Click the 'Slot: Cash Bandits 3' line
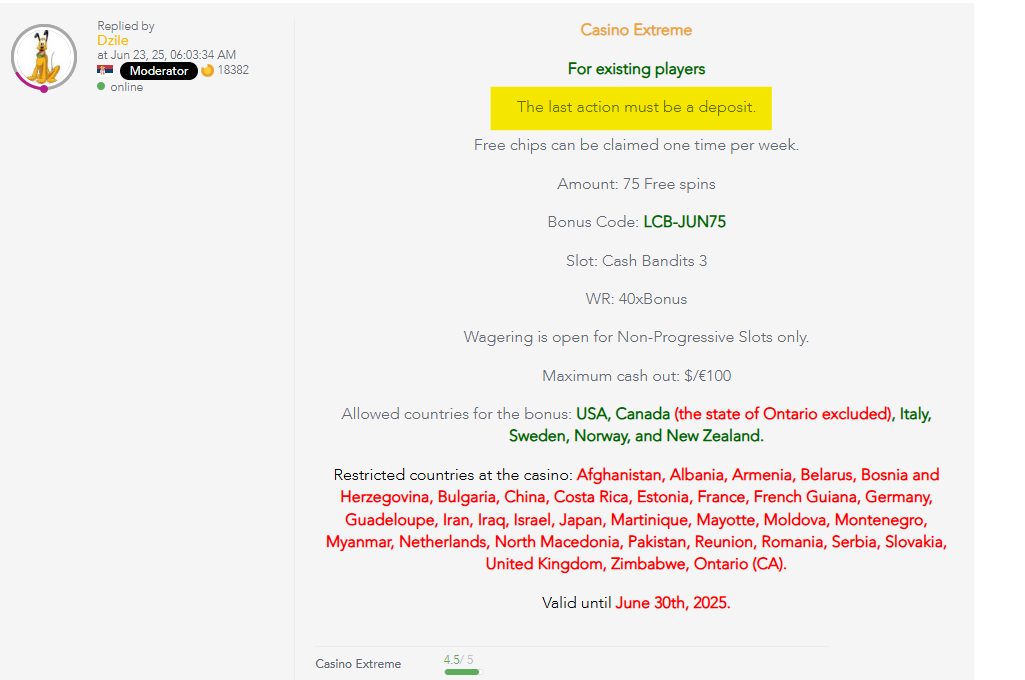Image resolution: width=1025 pixels, height=680 pixels. tap(636, 261)
